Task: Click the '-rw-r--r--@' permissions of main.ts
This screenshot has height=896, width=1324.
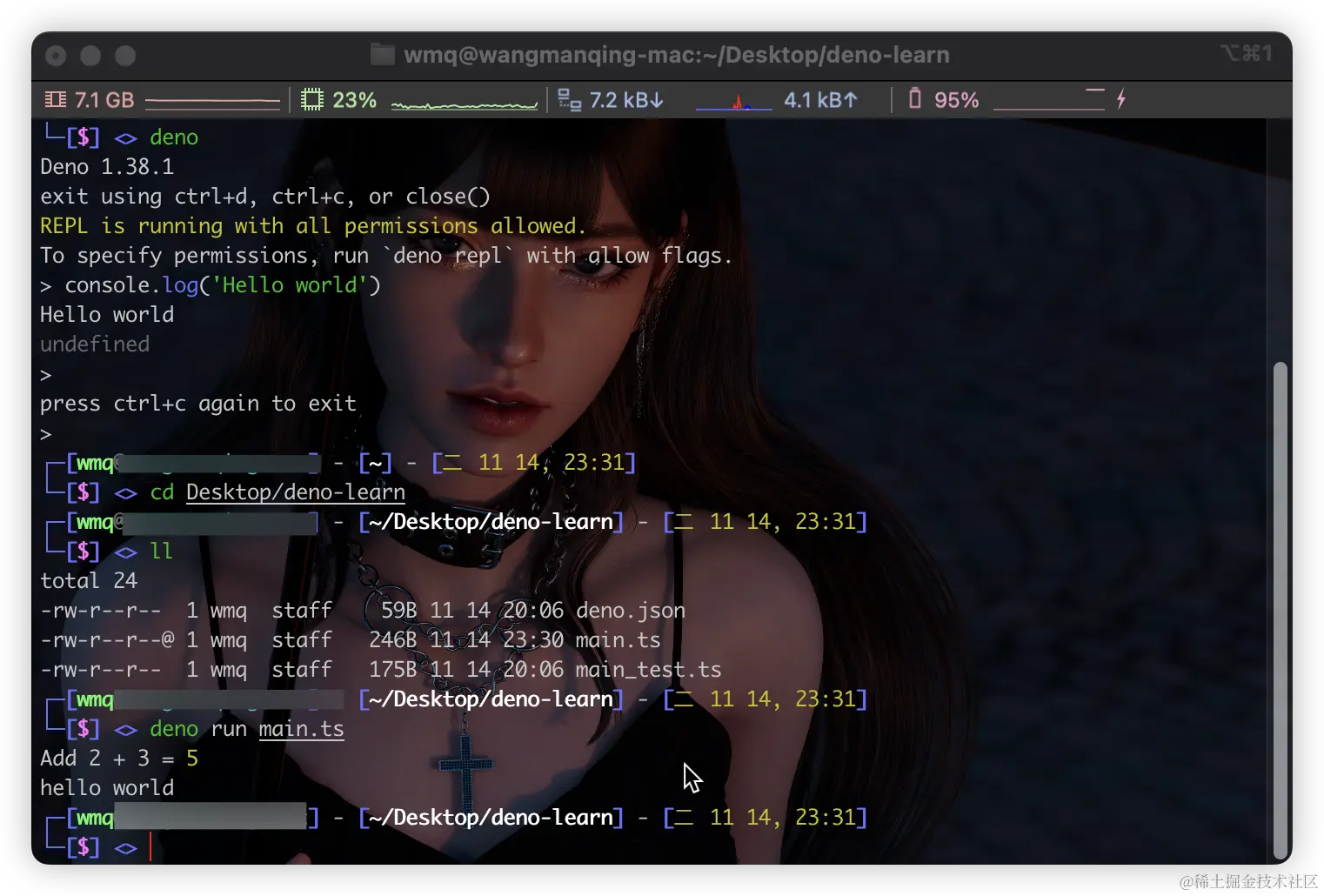Action: pyautogui.click(x=107, y=640)
